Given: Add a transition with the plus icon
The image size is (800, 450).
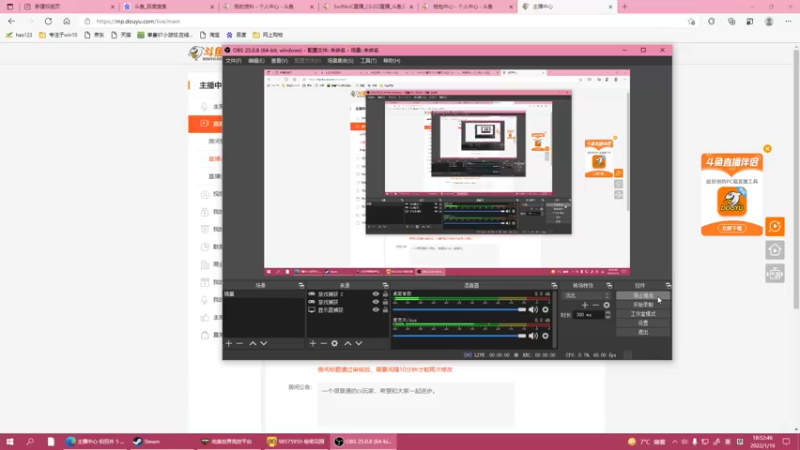Looking at the screenshot, I should pyautogui.click(x=585, y=305).
